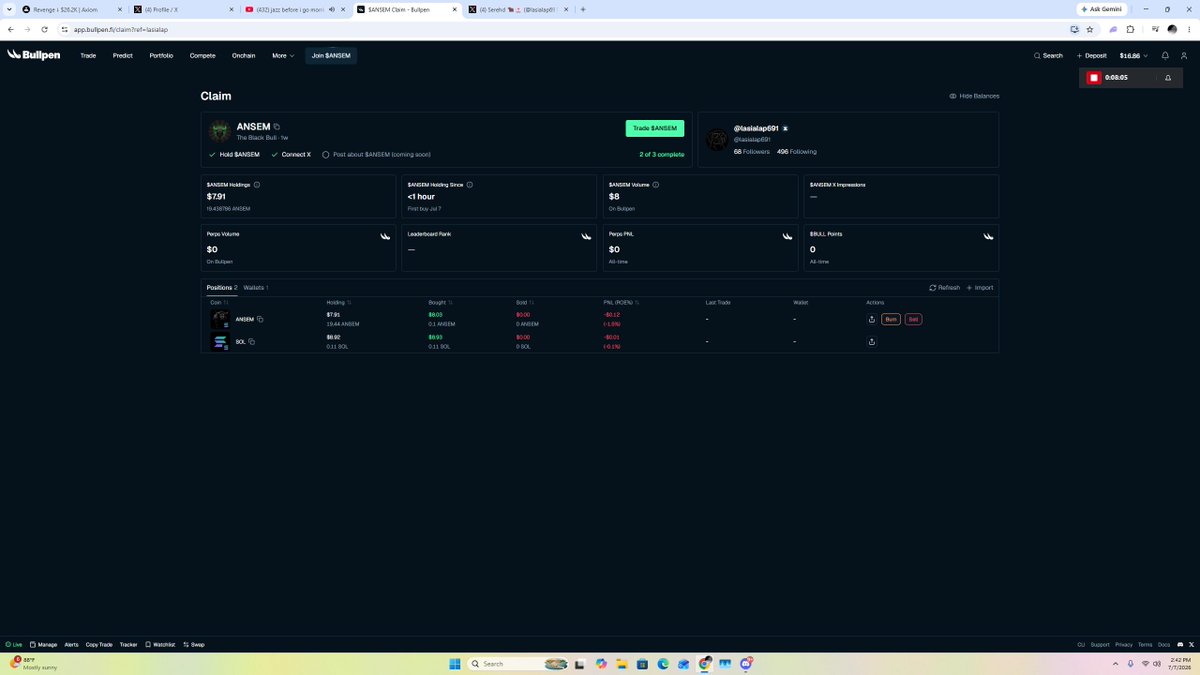1200x675 pixels.
Task: Open the Predict menu item
Action: click(123, 56)
